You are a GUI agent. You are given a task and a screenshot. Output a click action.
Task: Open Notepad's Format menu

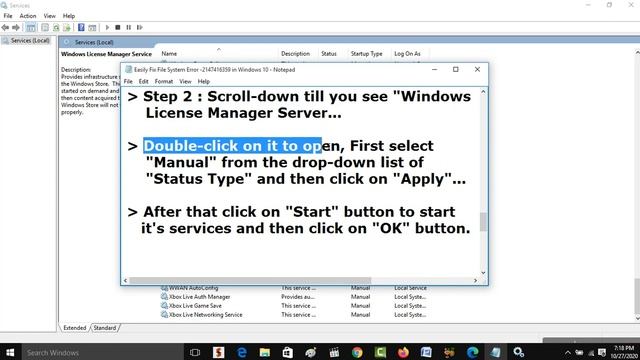tap(164, 81)
